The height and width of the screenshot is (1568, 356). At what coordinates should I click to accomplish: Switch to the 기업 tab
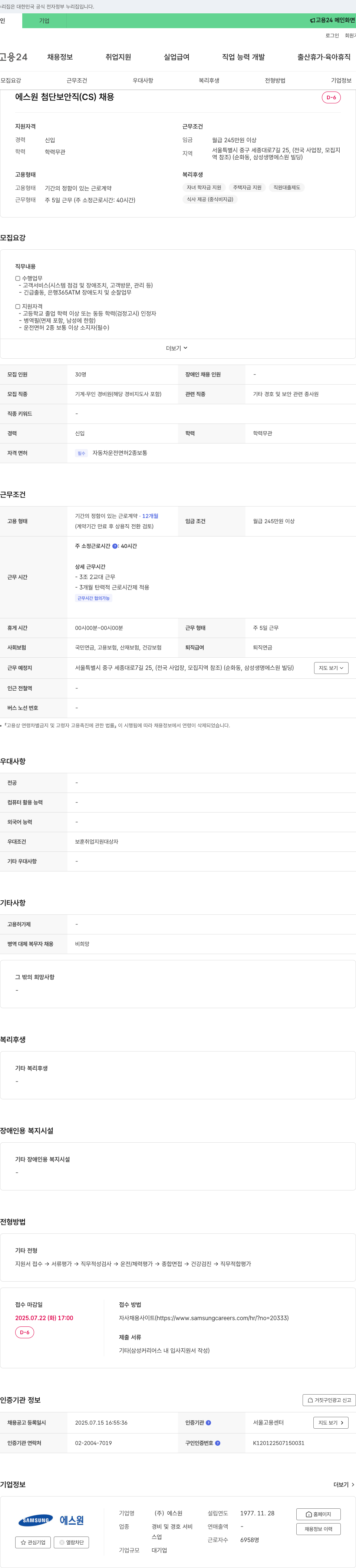[x=44, y=21]
